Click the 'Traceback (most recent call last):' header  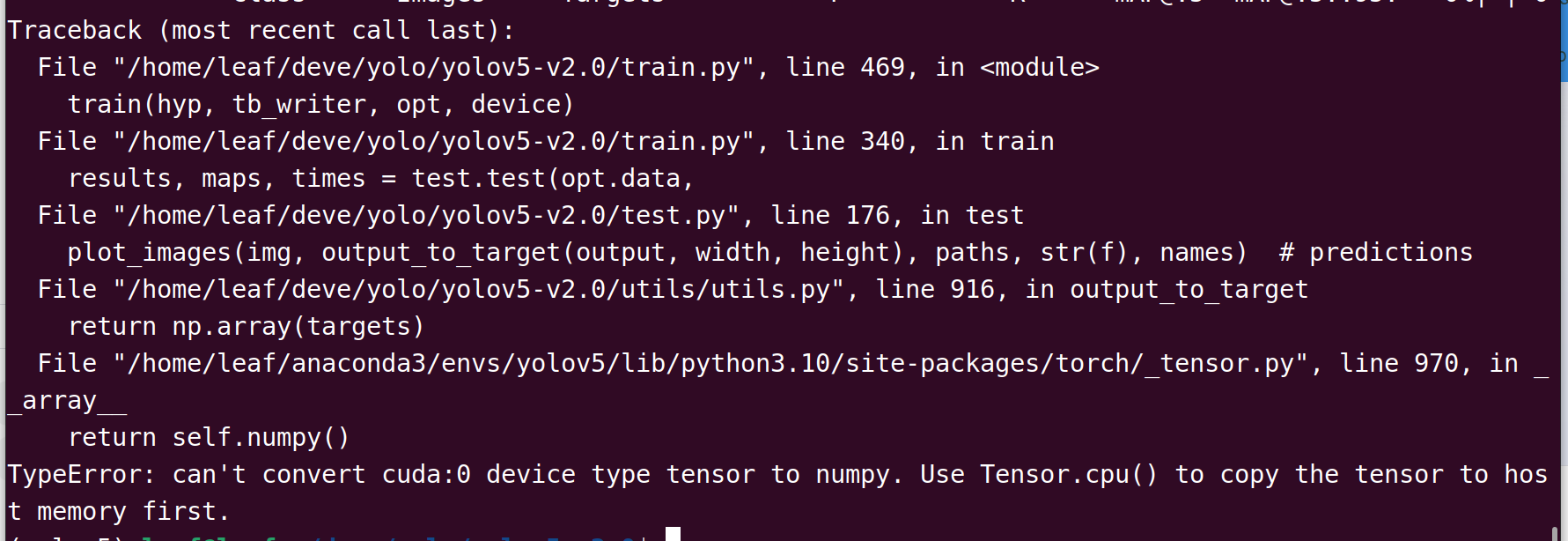tap(261, 31)
